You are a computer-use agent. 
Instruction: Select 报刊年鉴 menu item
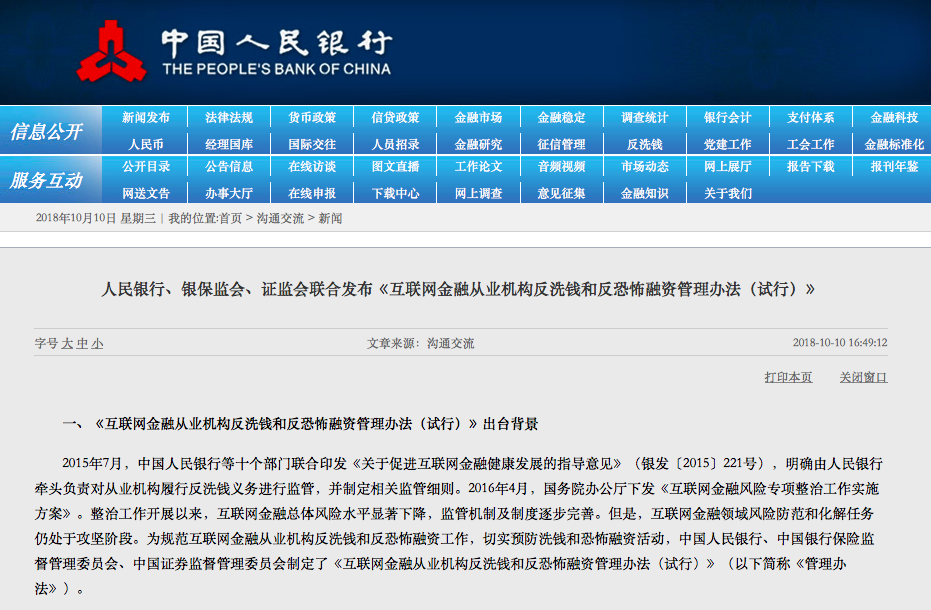point(894,167)
